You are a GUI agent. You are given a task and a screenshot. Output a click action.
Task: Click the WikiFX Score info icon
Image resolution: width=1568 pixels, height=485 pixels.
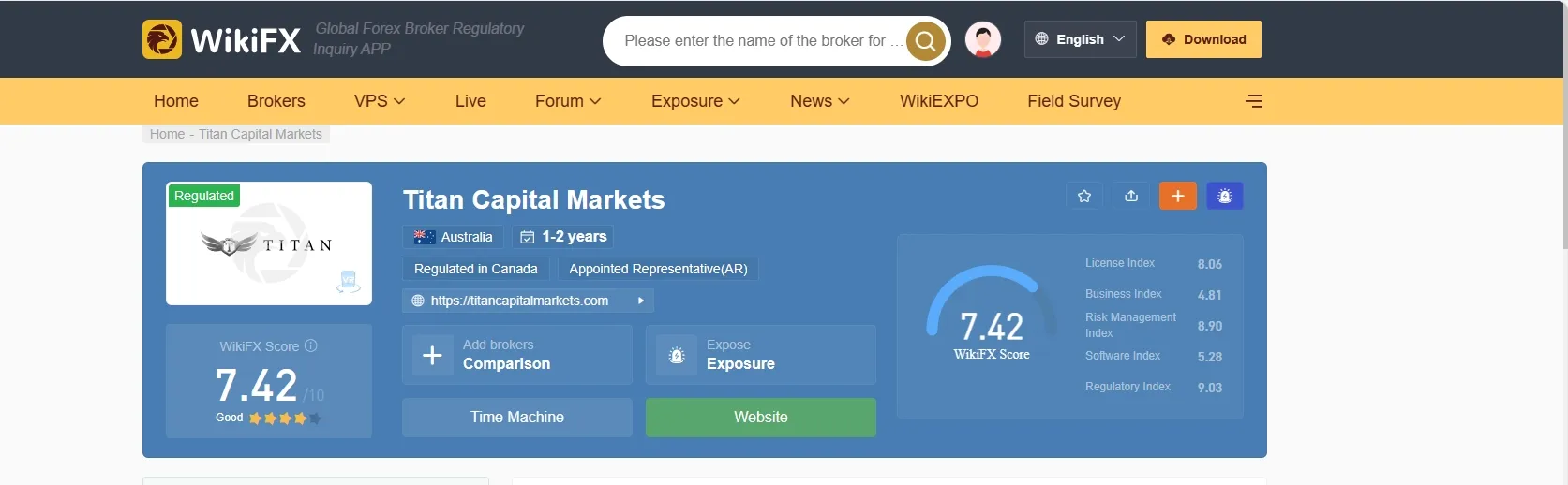click(311, 345)
